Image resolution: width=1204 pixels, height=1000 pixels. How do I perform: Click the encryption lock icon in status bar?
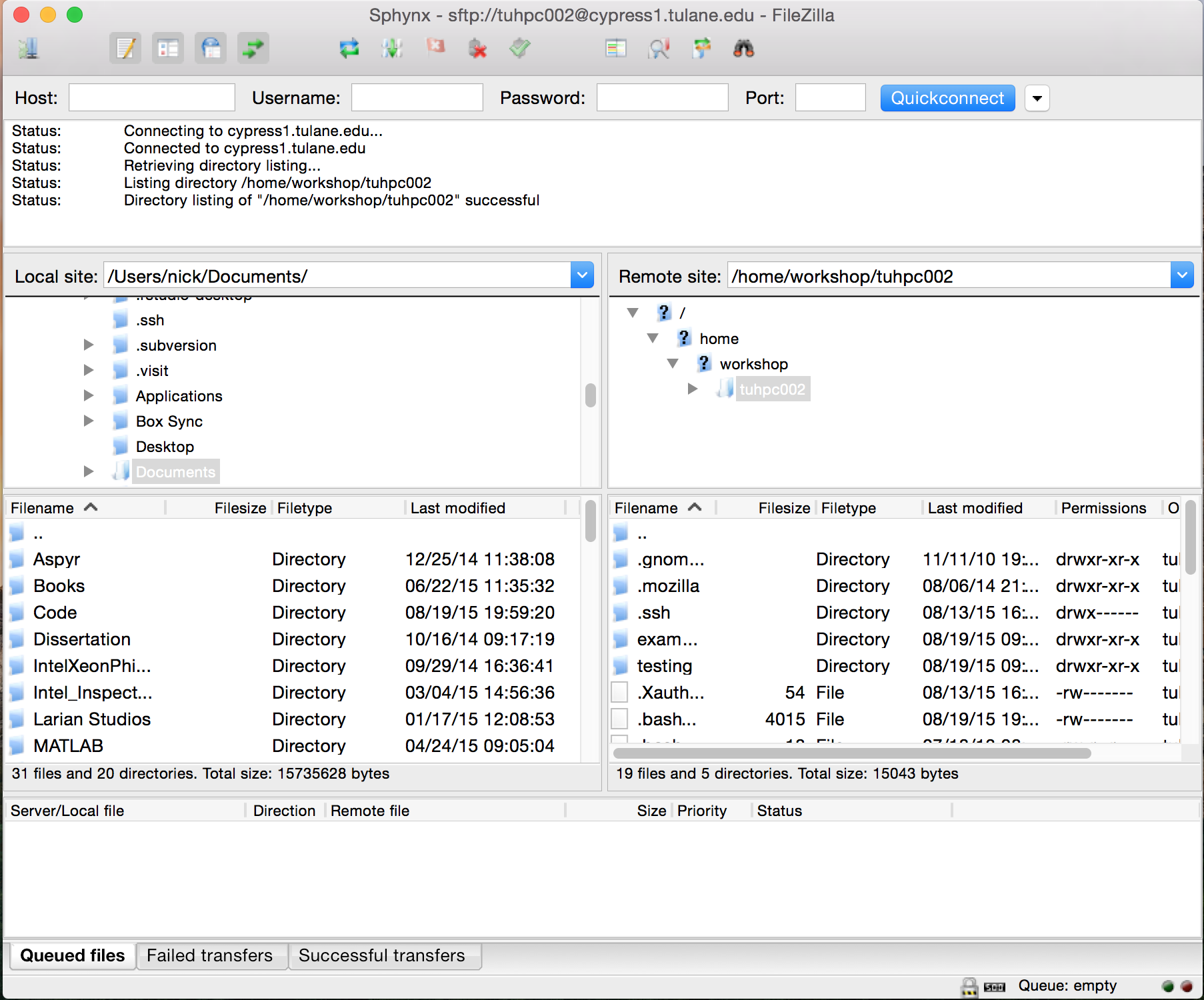pos(969,987)
